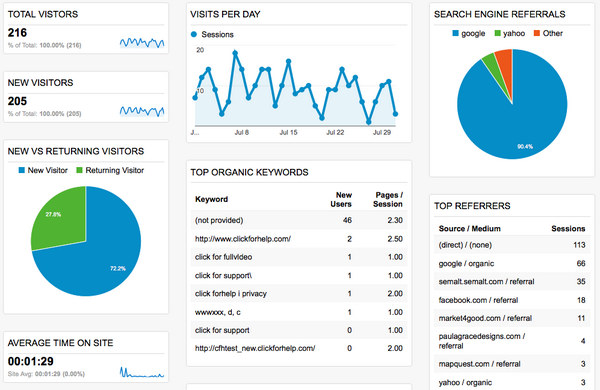The width and height of the screenshot is (600, 390).
Task: Select the market4good.com / referral row
Action: point(512,318)
